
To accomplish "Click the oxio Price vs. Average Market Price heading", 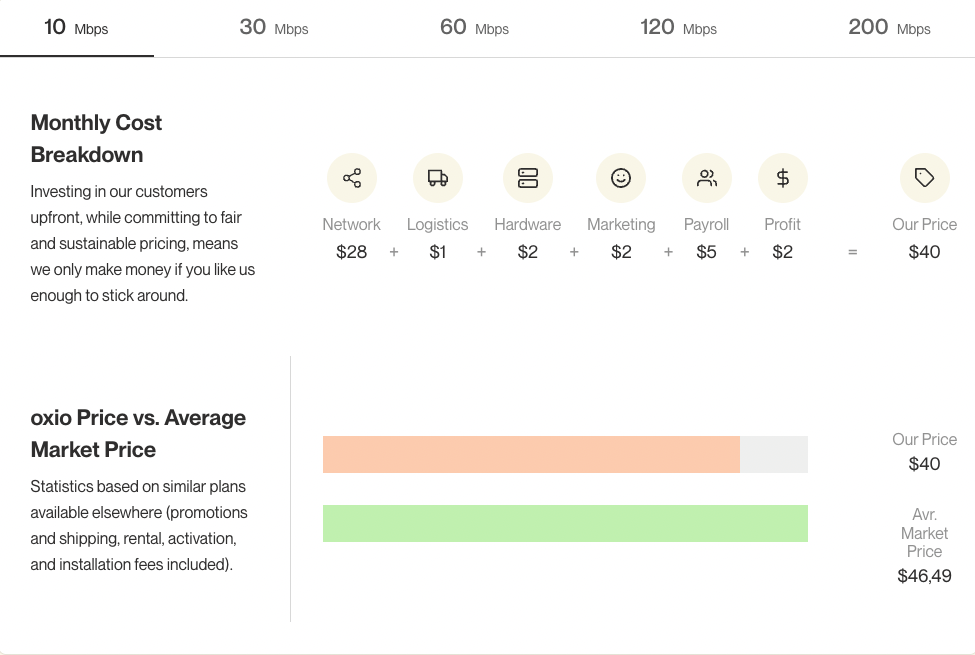I will [x=138, y=433].
